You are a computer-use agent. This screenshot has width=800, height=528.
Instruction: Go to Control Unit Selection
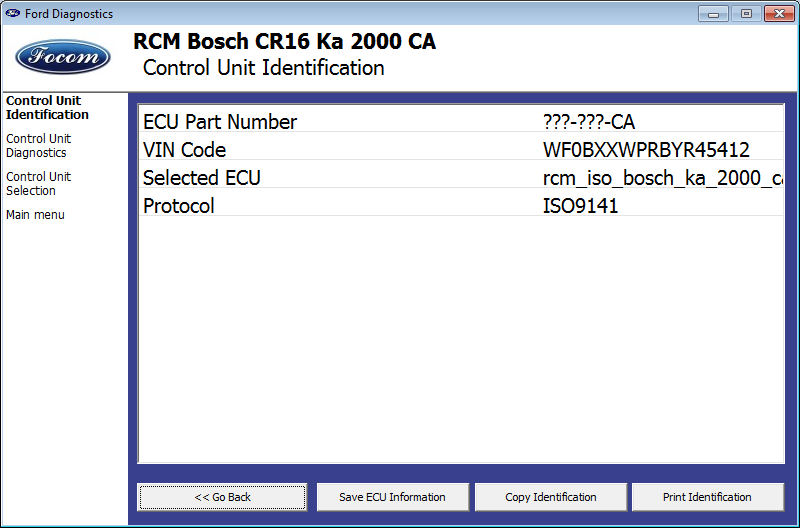point(38,184)
